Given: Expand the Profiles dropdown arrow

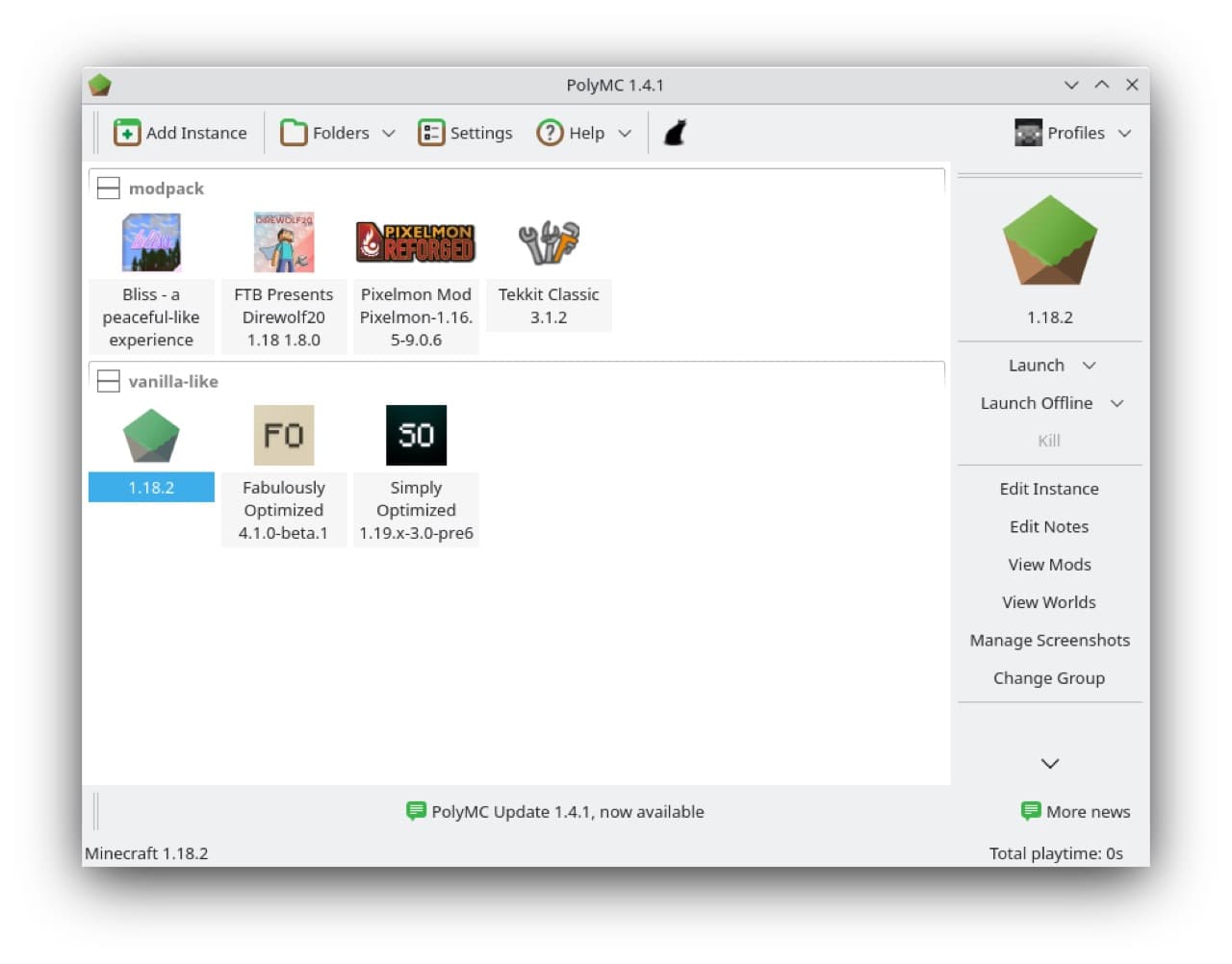Looking at the screenshot, I should click(x=1125, y=134).
